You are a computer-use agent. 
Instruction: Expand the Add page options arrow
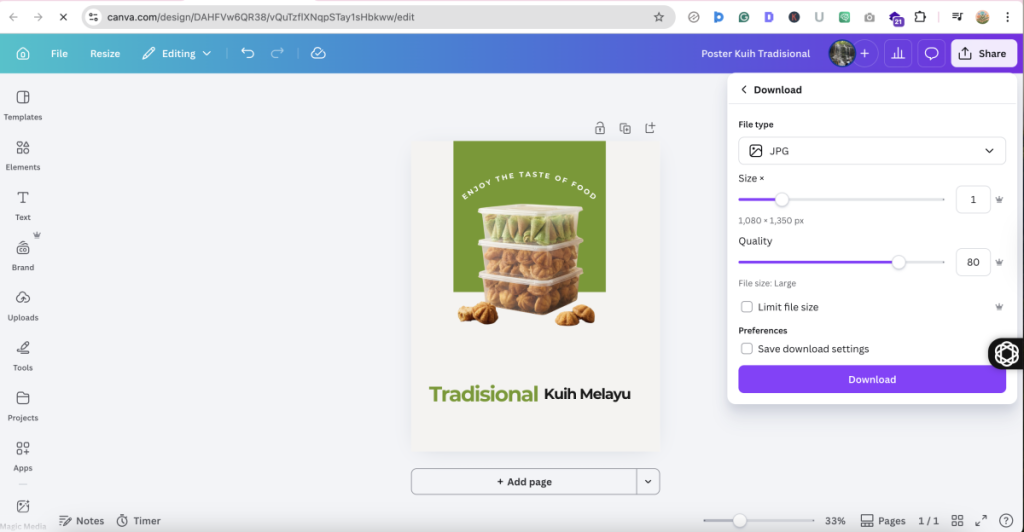click(x=648, y=482)
